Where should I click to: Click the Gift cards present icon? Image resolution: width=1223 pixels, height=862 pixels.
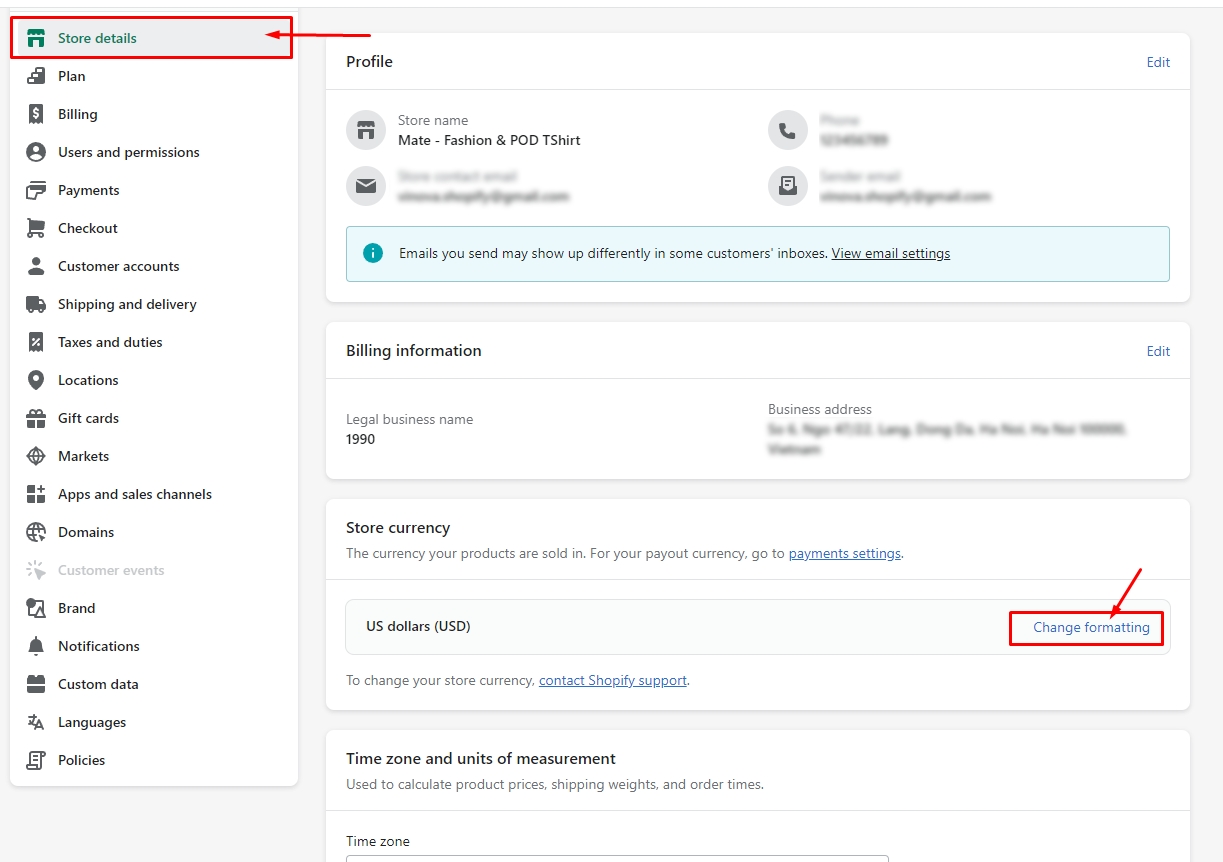(x=36, y=418)
